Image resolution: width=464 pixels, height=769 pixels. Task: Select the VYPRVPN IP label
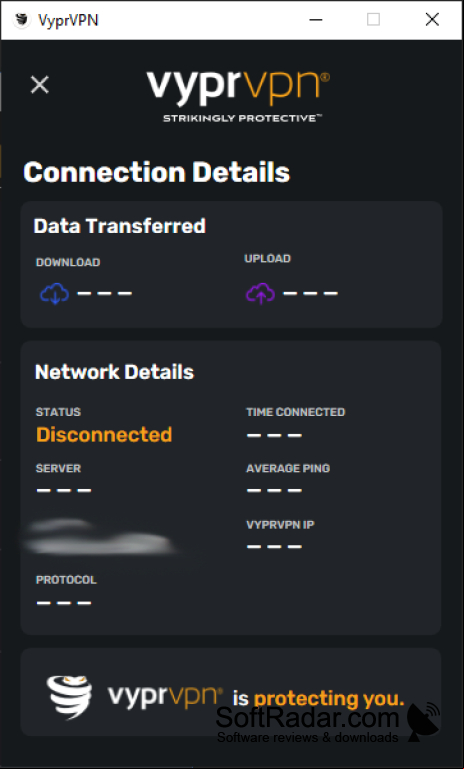280,525
